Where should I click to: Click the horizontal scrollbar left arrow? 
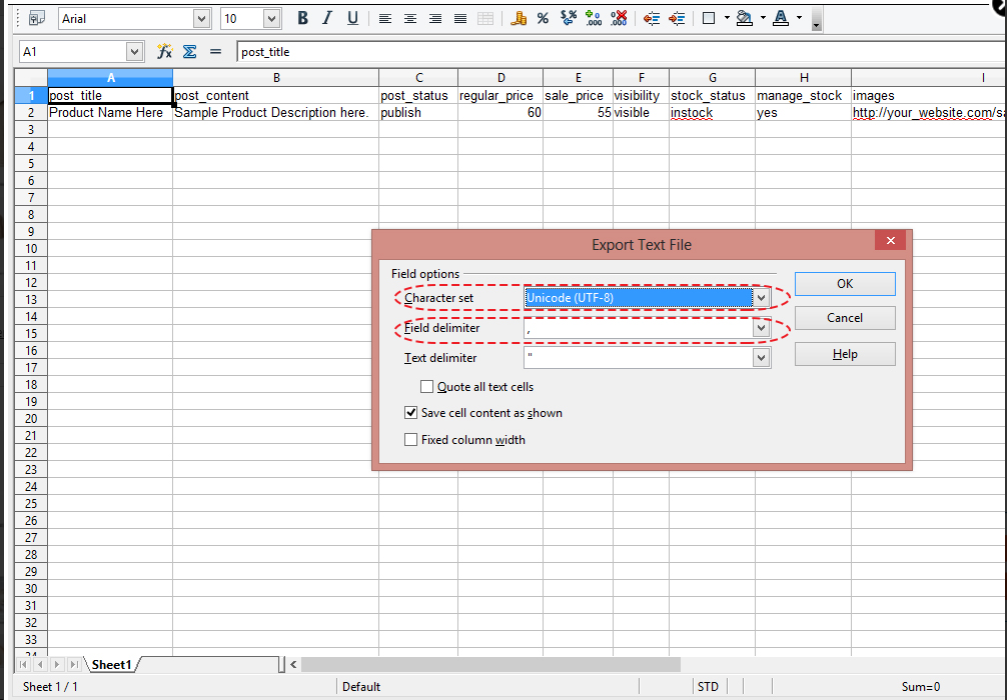[293, 665]
